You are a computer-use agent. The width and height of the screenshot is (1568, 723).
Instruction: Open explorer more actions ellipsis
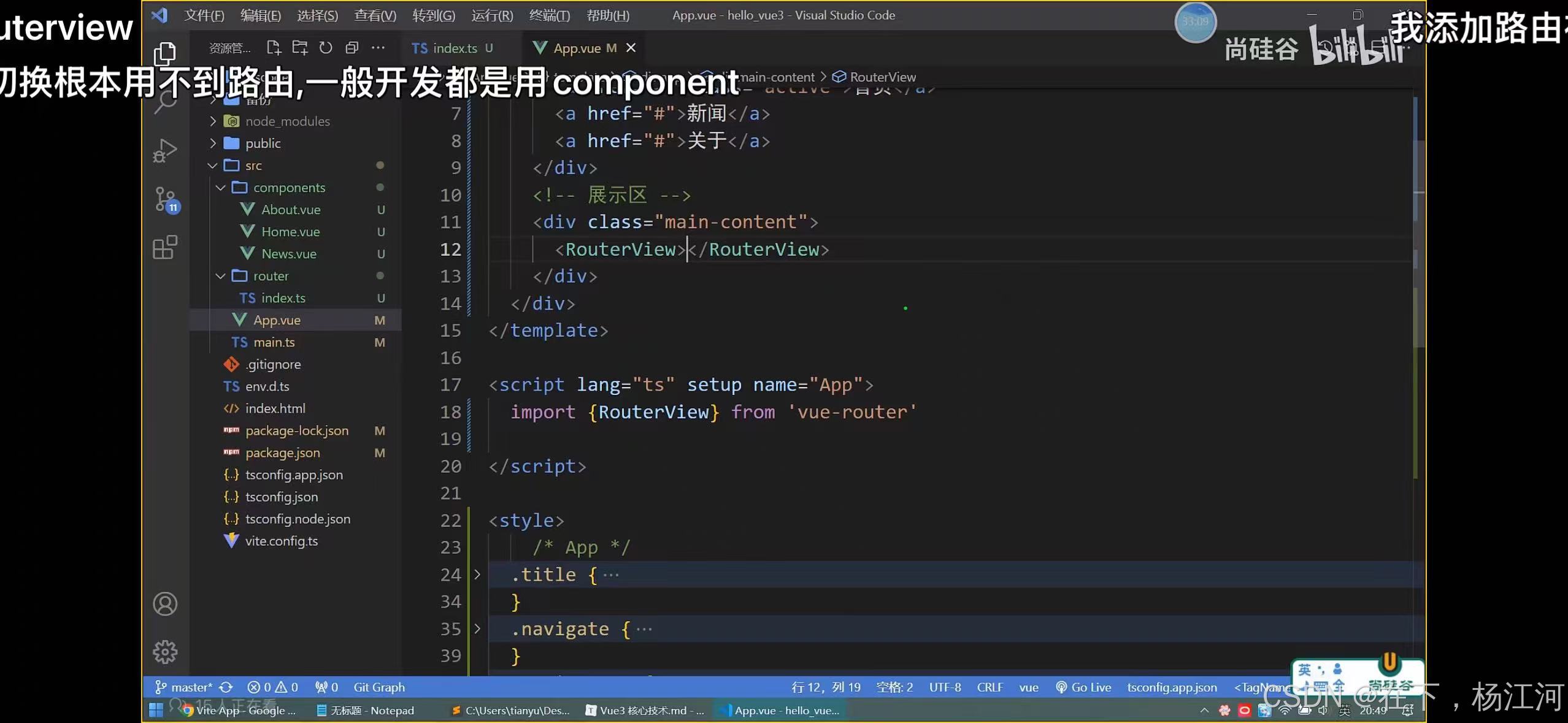378,48
